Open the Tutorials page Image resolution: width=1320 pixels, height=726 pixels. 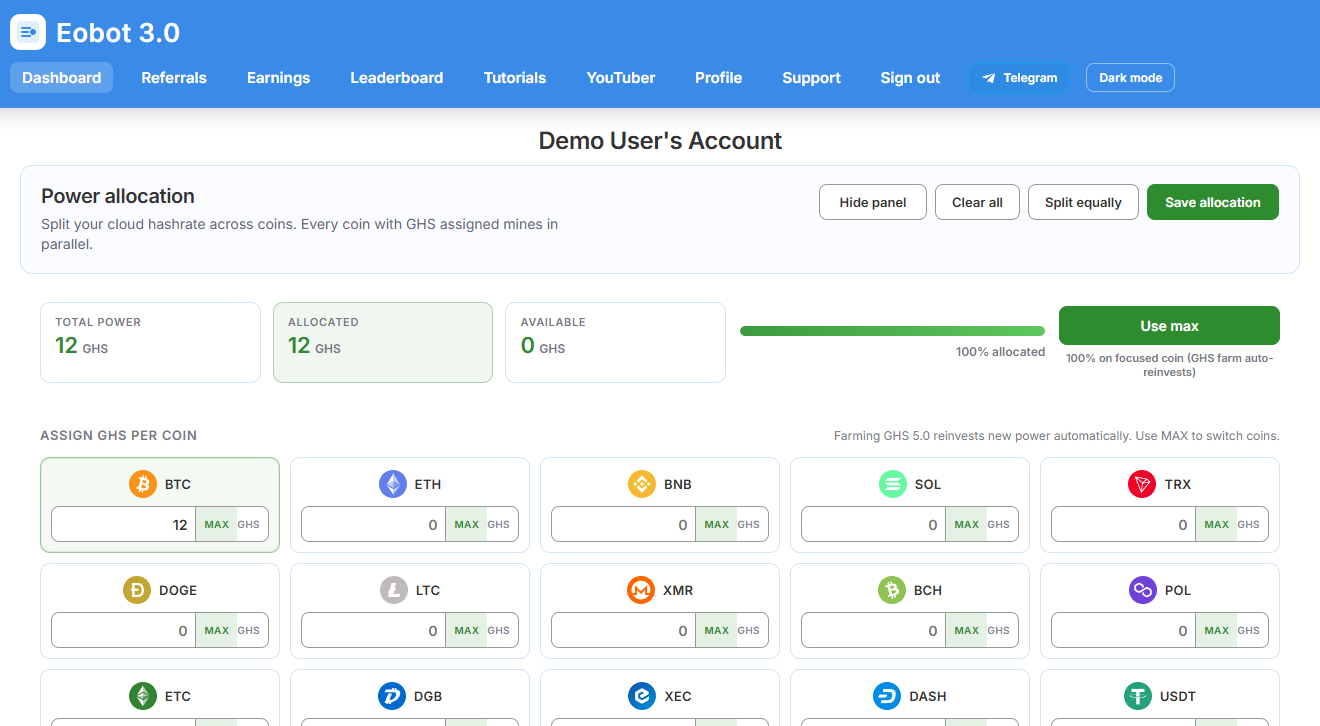coord(515,78)
